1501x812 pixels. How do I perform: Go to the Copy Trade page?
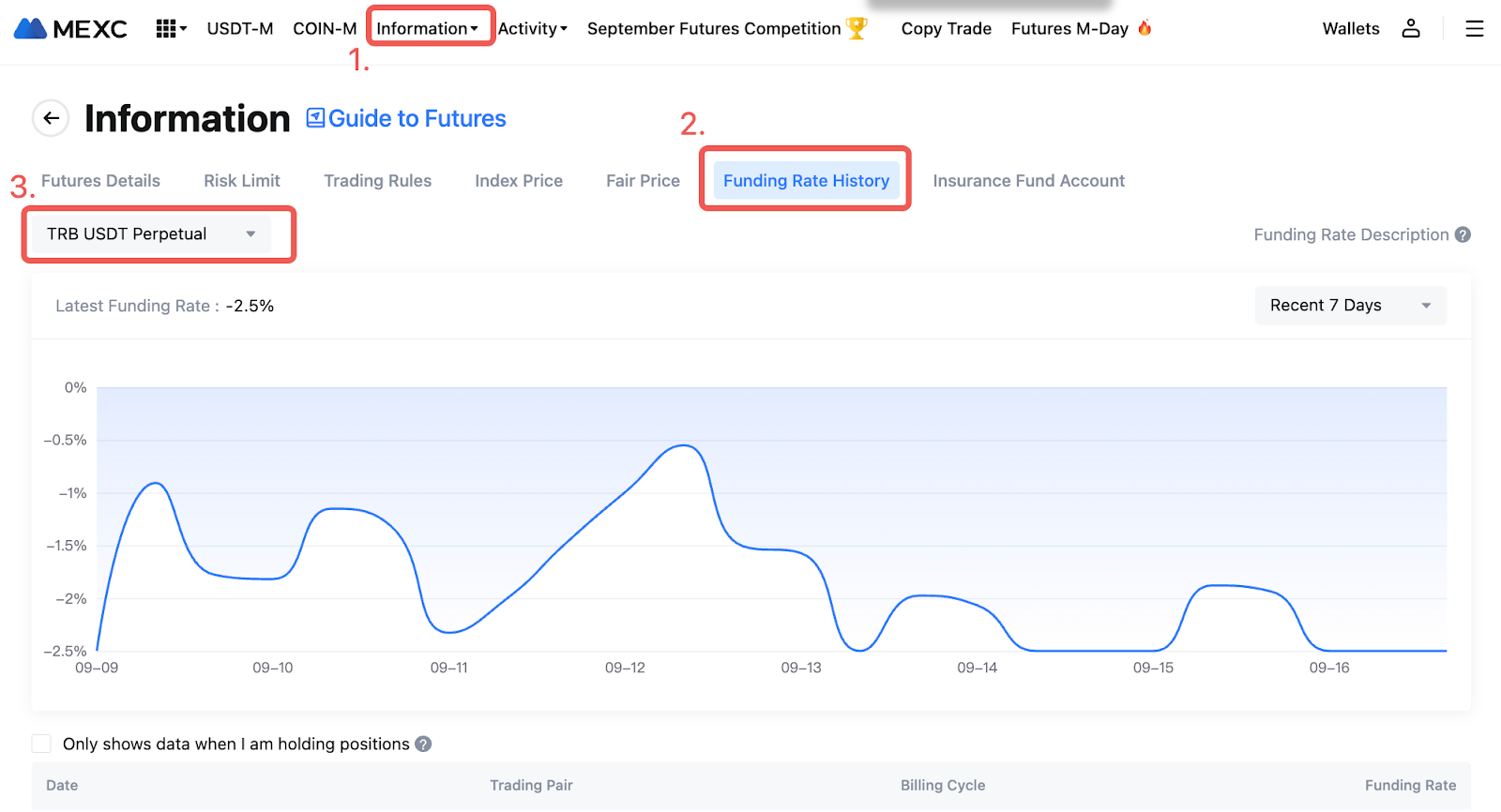pos(946,29)
